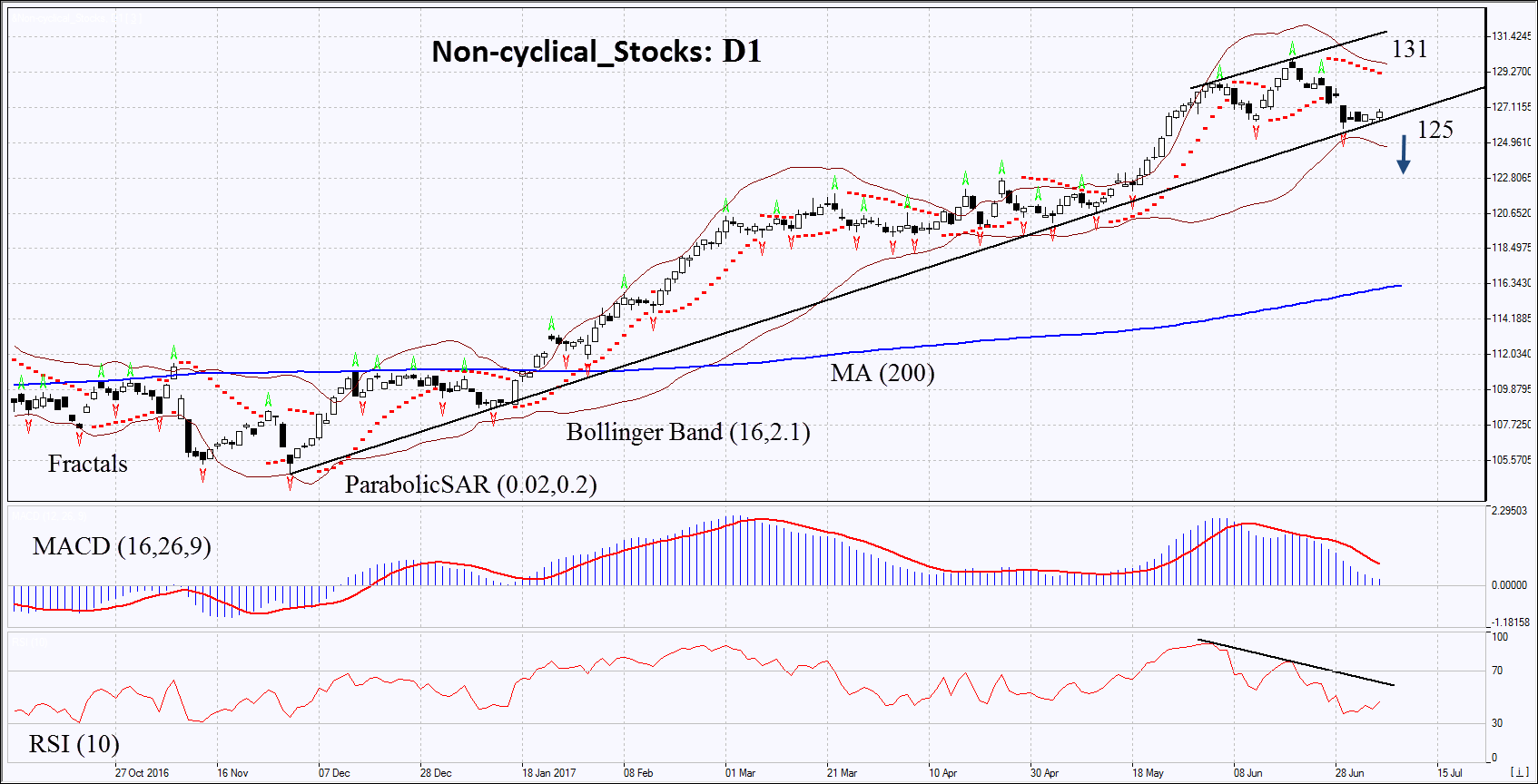The image size is (1538, 784).
Task: Click the 0.00000 value on MACD scale
Action: [1509, 585]
